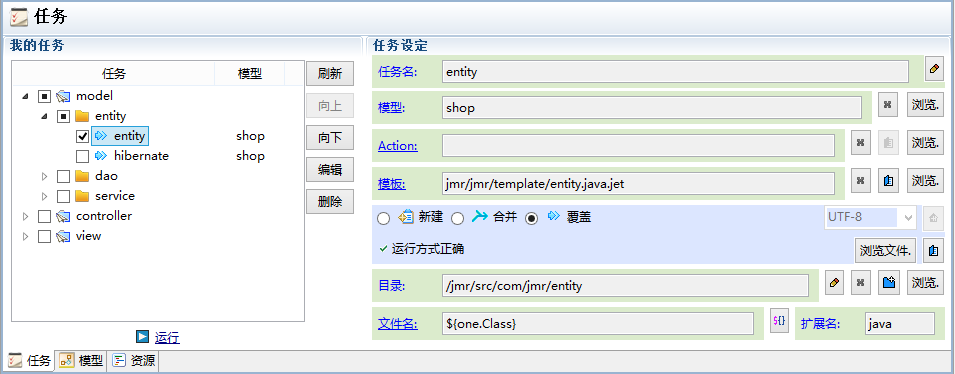The width and height of the screenshot is (955, 374).
Task: Select the 新建 radio button
Action: pyautogui.click(x=384, y=219)
